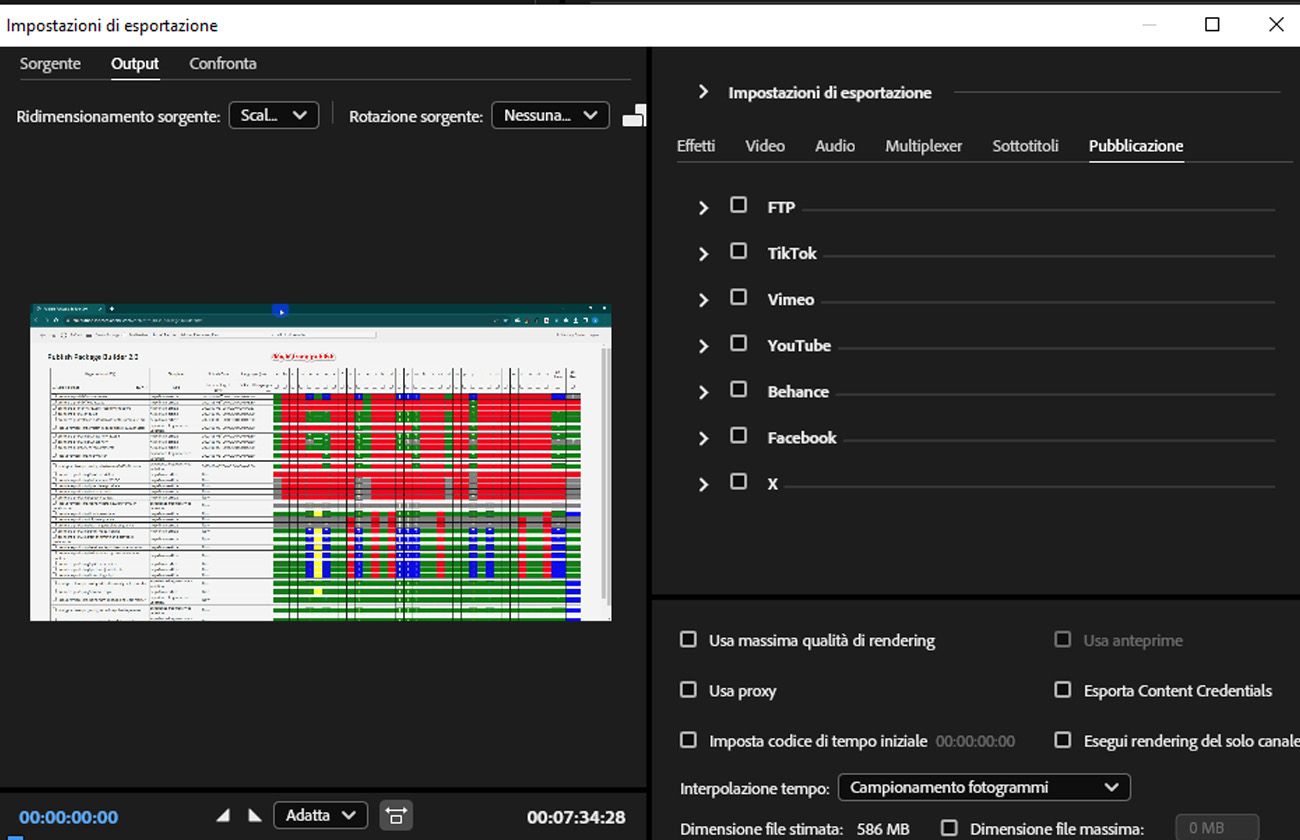Enable the TikTok publish checkbox
The image size is (1300, 840).
[739, 251]
